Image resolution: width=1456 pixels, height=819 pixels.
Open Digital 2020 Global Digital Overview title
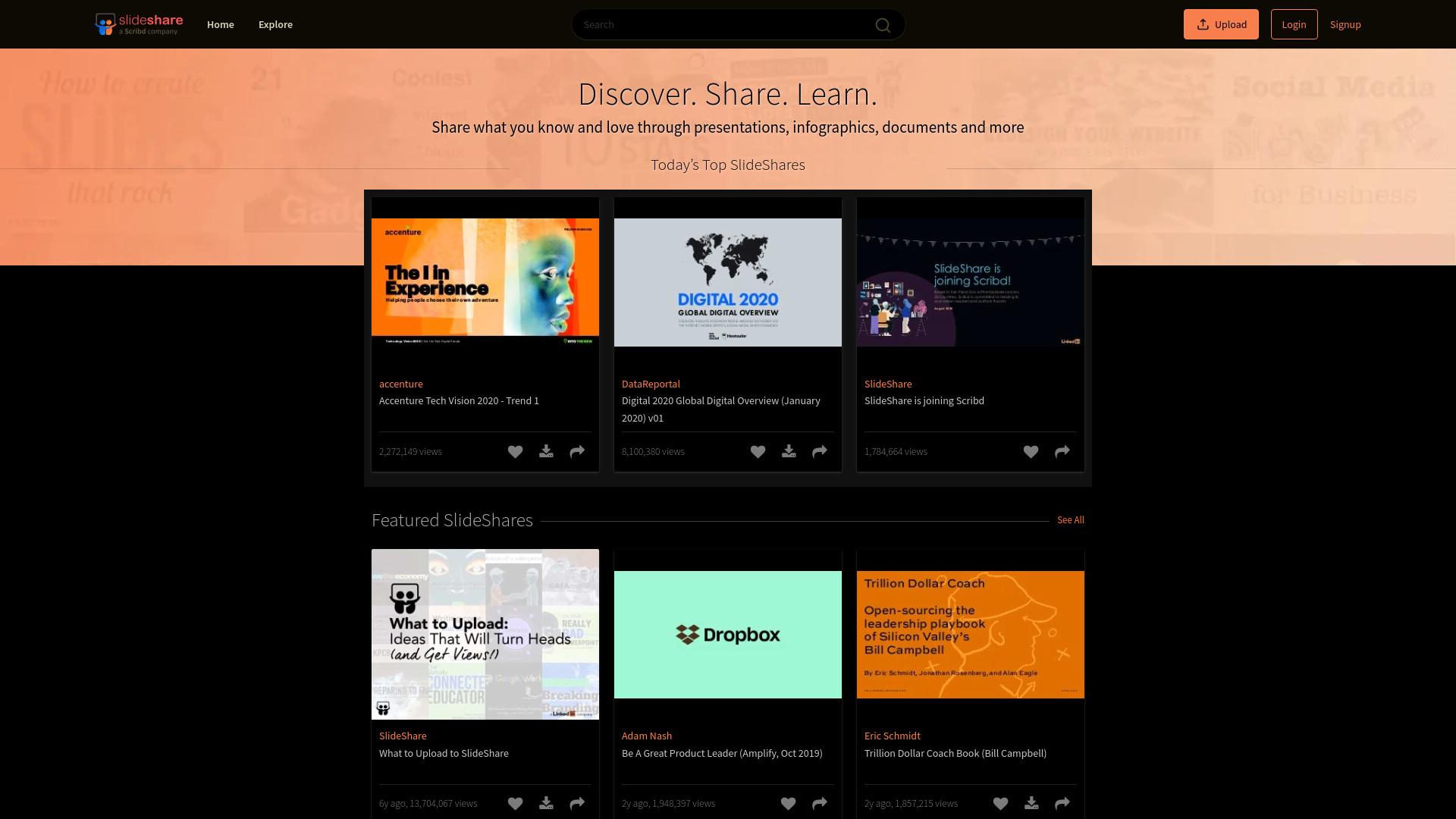tap(721, 409)
